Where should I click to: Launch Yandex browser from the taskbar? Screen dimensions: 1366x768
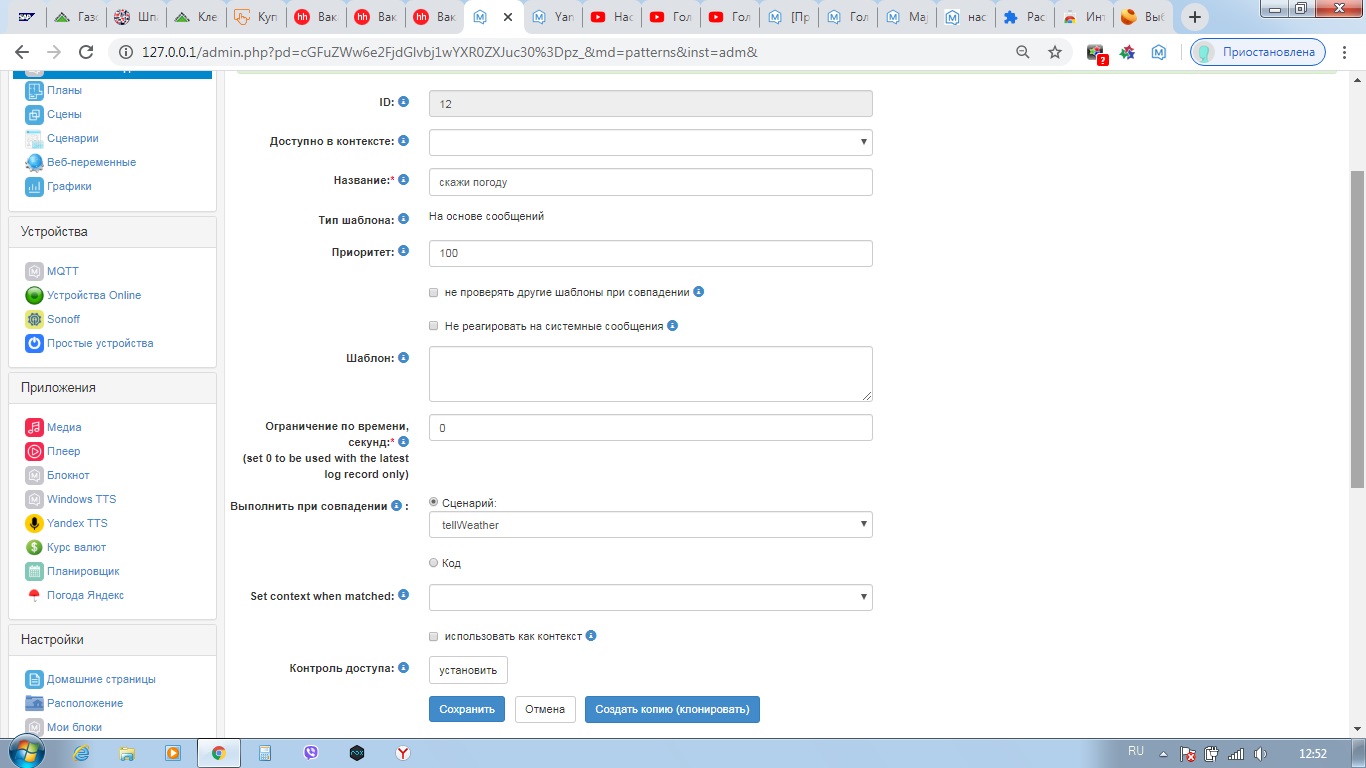pyautogui.click(x=402, y=753)
